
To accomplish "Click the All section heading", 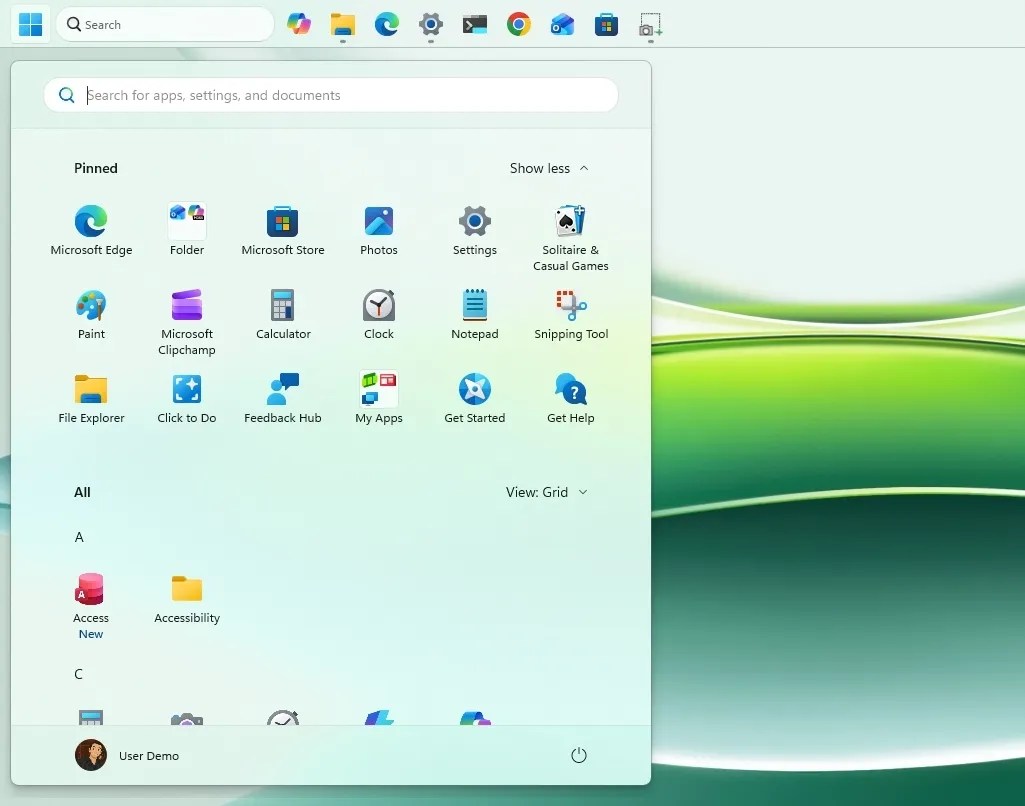I will click(x=82, y=492).
